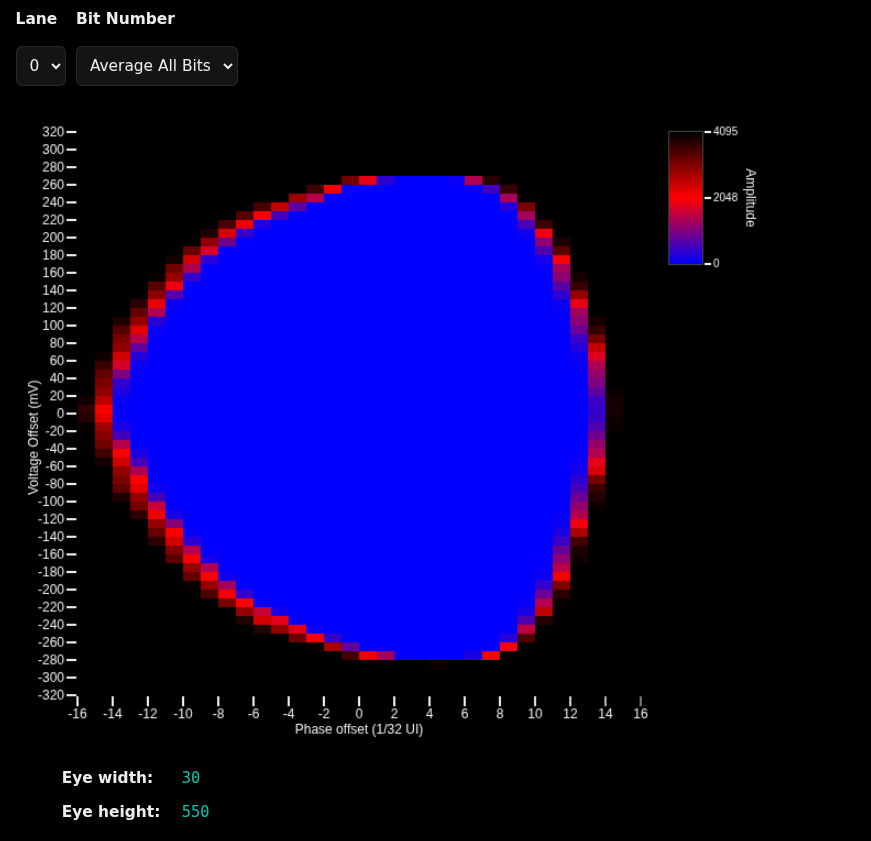
Task: Click the Eye width label
Action: point(107,777)
